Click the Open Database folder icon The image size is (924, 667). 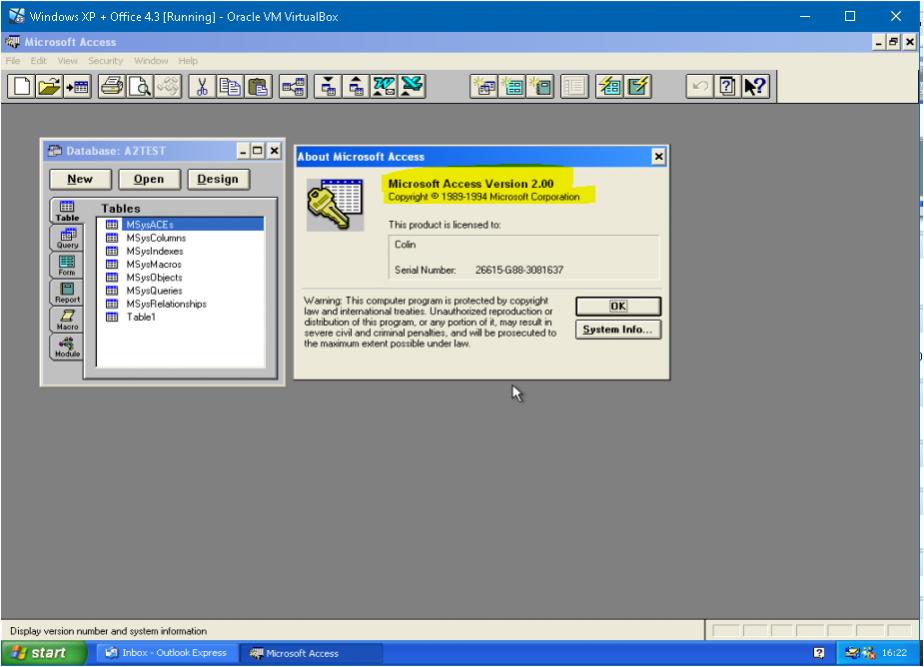click(x=49, y=87)
